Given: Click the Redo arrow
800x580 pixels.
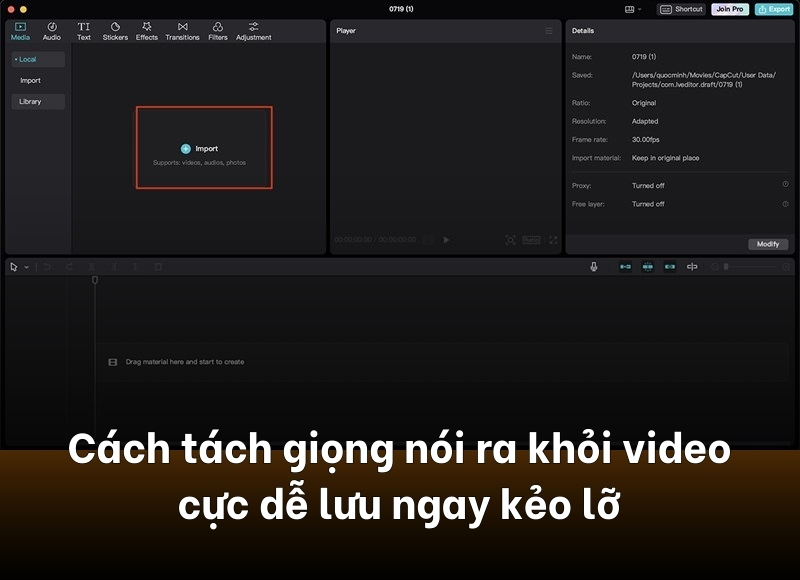Looking at the screenshot, I should tap(69, 267).
